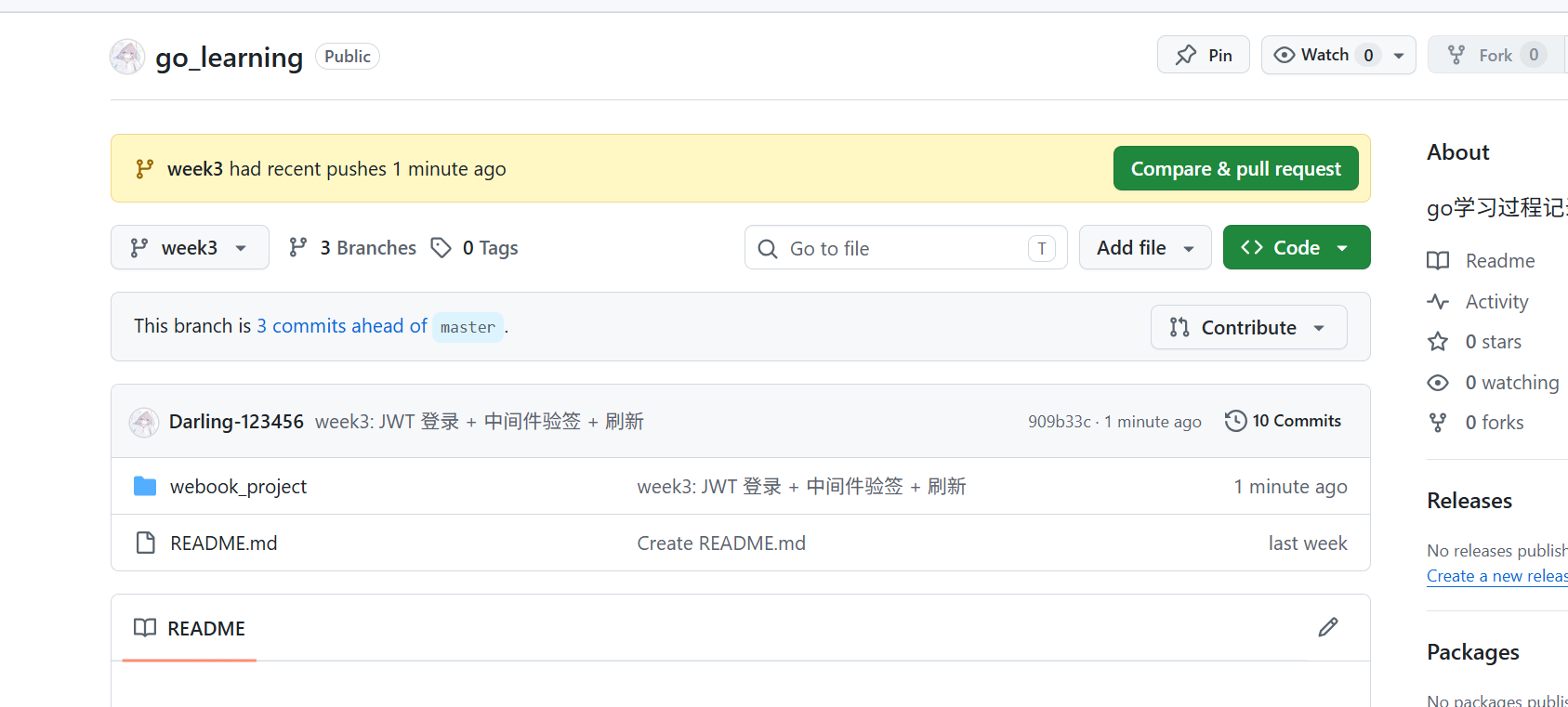The width and height of the screenshot is (1568, 707).
Task: Open the webook_project folder
Action: (238, 487)
